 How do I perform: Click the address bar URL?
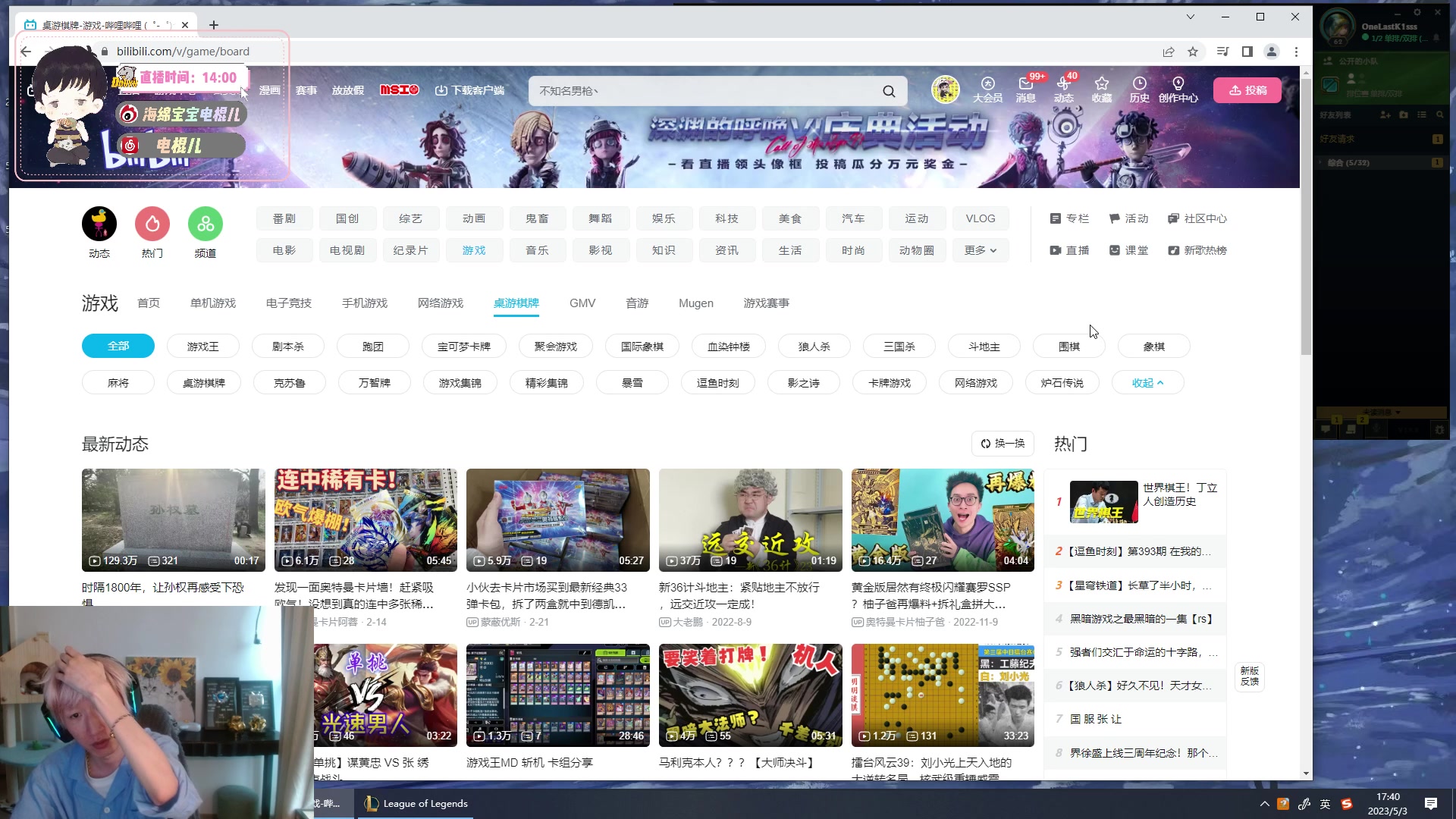pos(183,52)
